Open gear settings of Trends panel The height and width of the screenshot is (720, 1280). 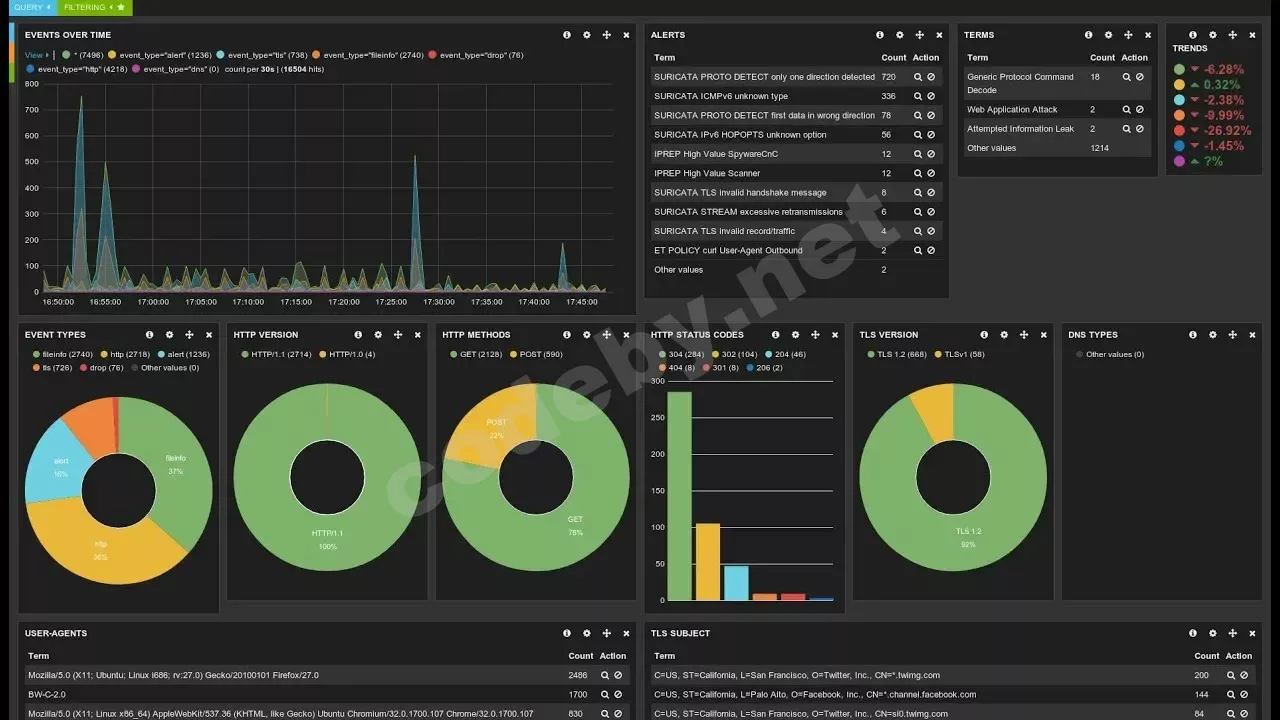pos(1213,35)
